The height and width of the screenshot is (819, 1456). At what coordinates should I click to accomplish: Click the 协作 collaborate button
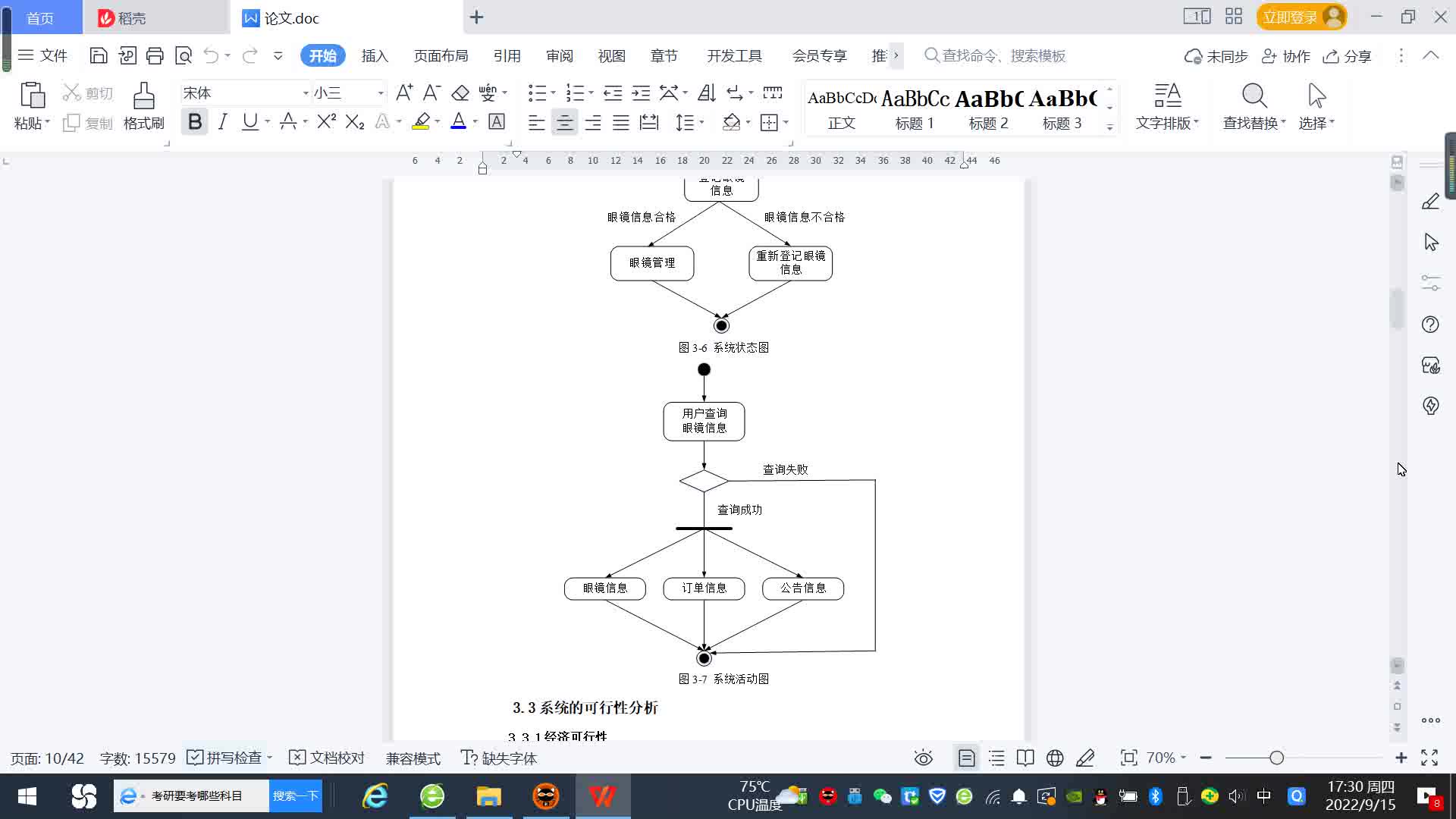click(x=1285, y=56)
